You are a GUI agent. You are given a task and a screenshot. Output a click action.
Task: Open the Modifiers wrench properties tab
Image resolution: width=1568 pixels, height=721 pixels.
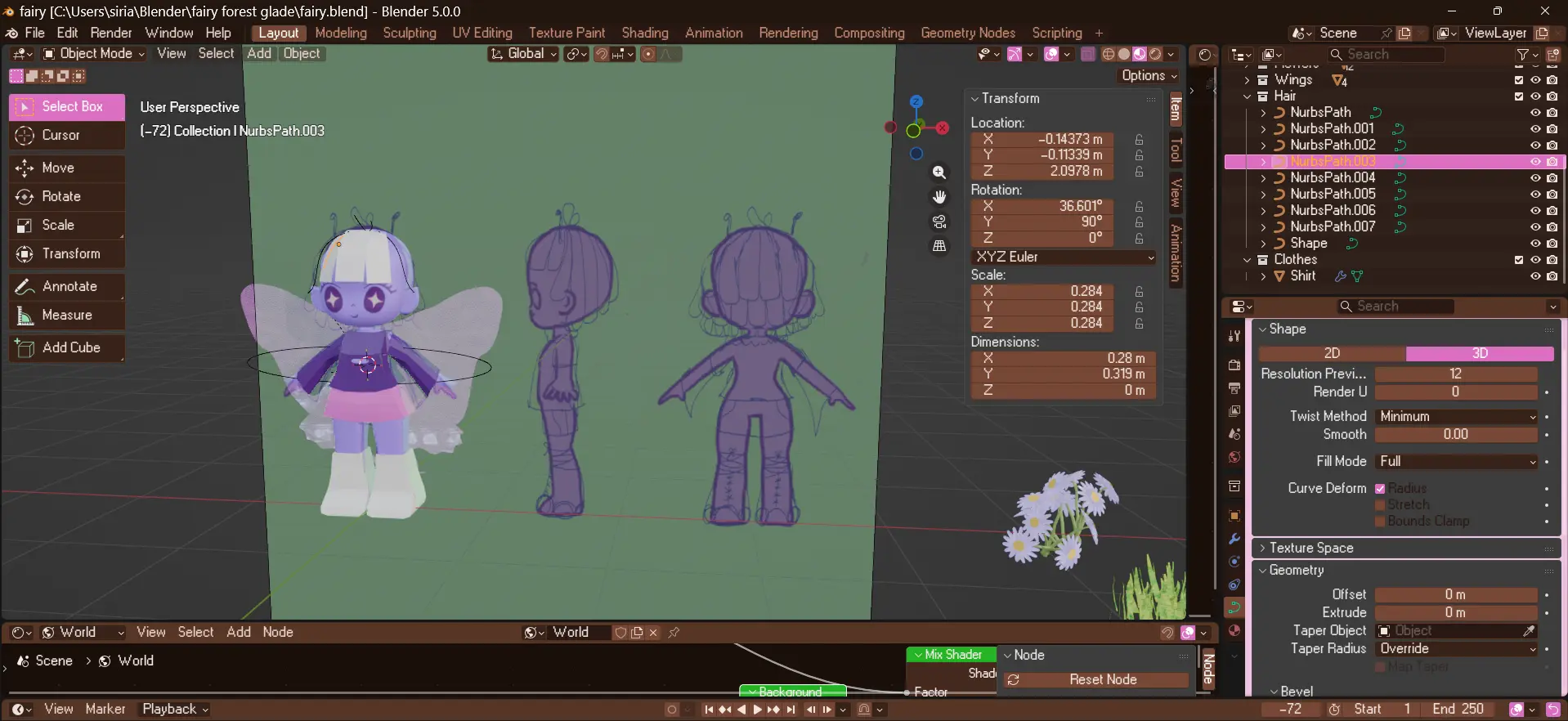point(1234,539)
